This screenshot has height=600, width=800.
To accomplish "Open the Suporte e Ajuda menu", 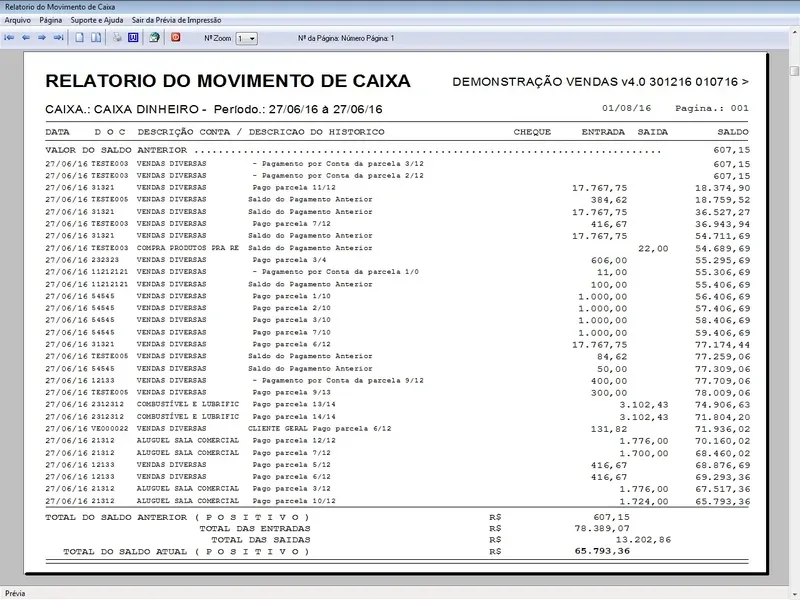I will click(x=98, y=20).
